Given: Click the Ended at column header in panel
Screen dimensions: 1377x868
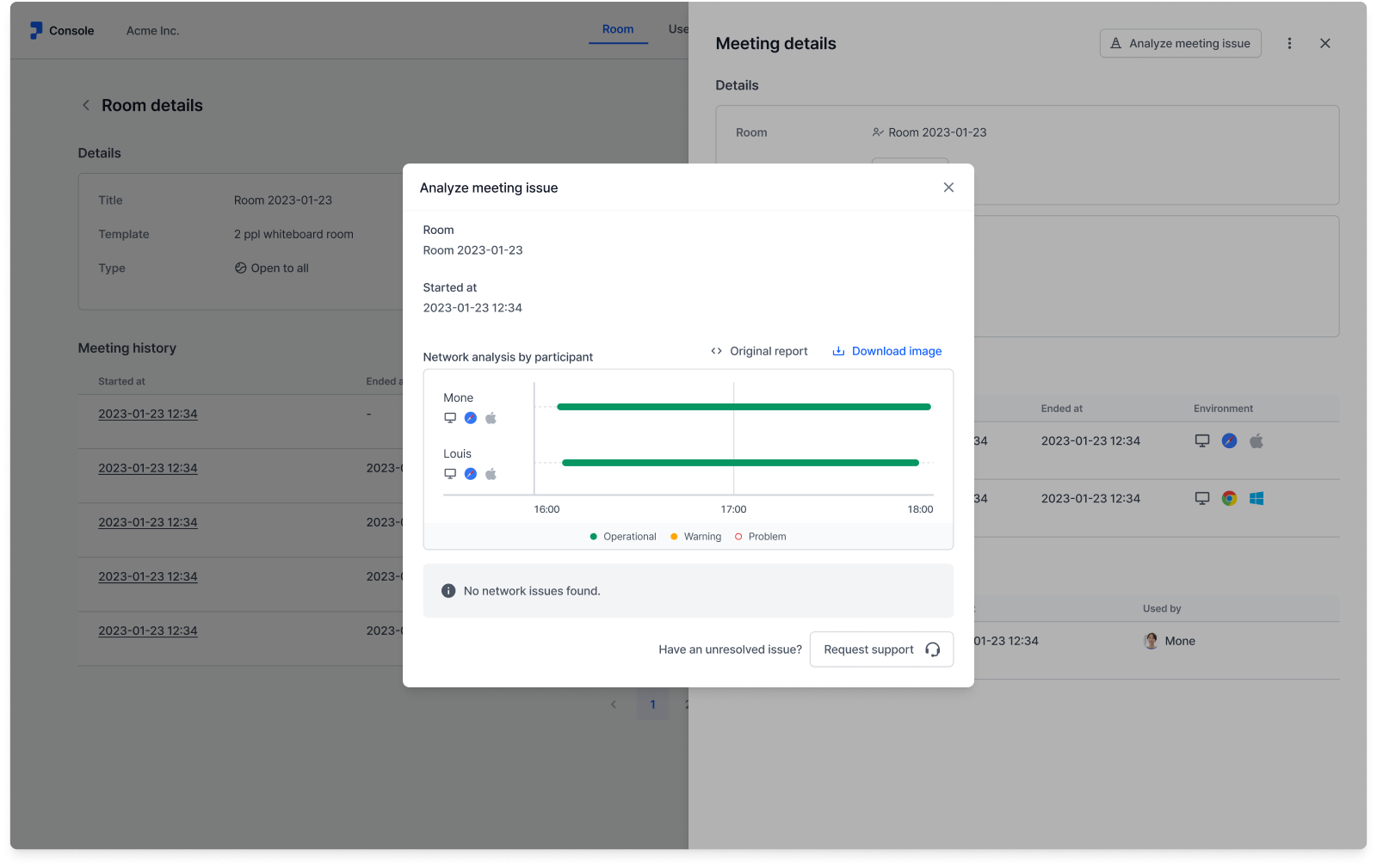Looking at the screenshot, I should coord(1062,409).
